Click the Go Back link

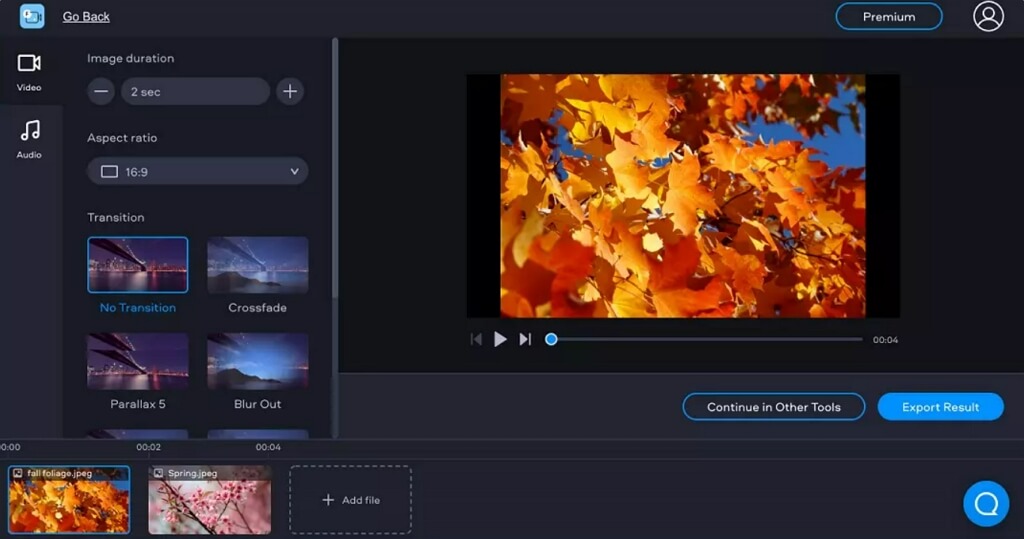coord(86,16)
